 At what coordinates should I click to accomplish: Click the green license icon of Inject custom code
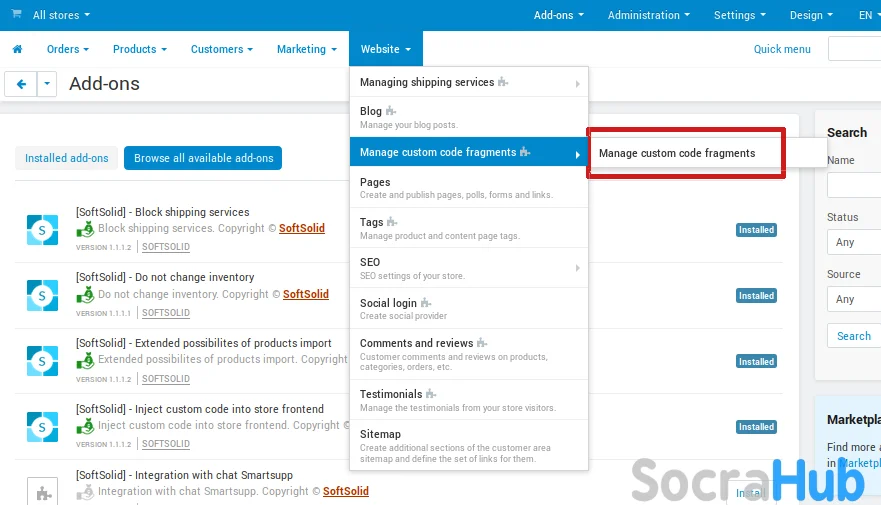click(x=85, y=426)
